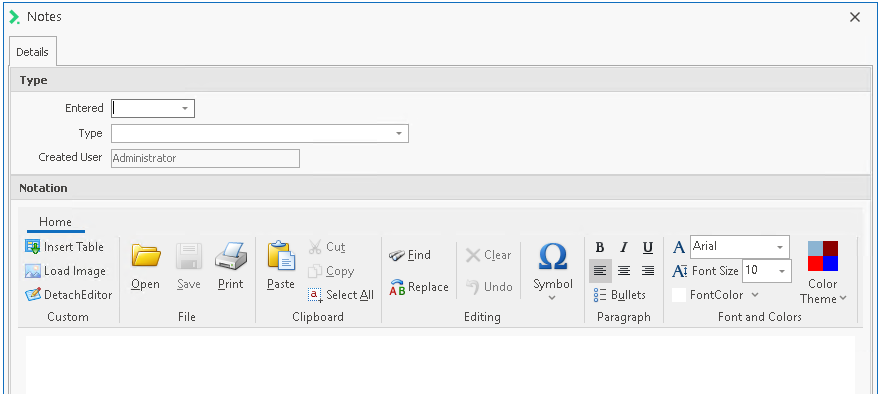Click the Copy icon

point(315,271)
